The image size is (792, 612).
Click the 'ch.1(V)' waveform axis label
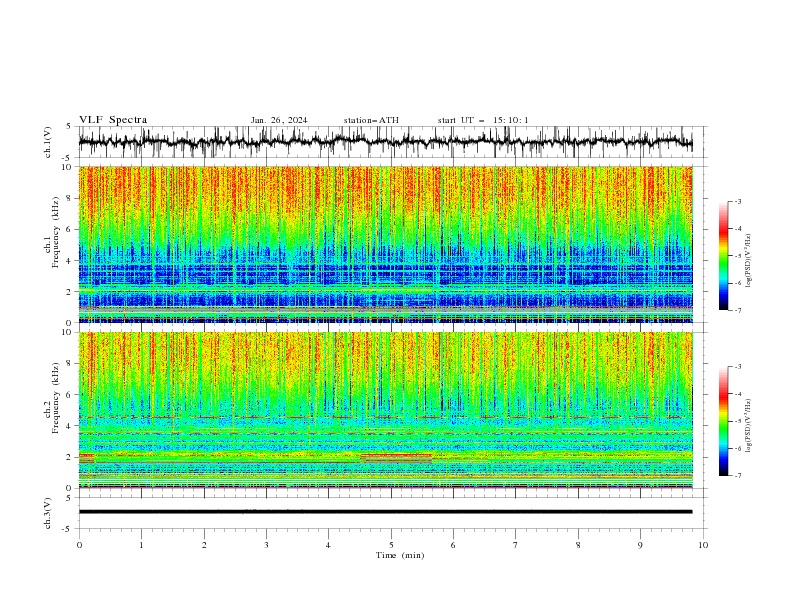click(x=48, y=142)
